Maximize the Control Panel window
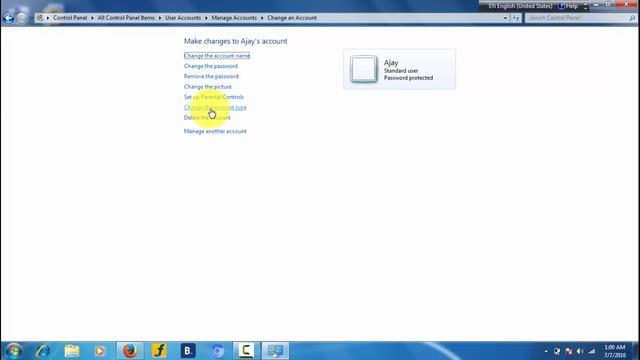Image resolution: width=640 pixels, height=360 pixels. pos(608,4)
